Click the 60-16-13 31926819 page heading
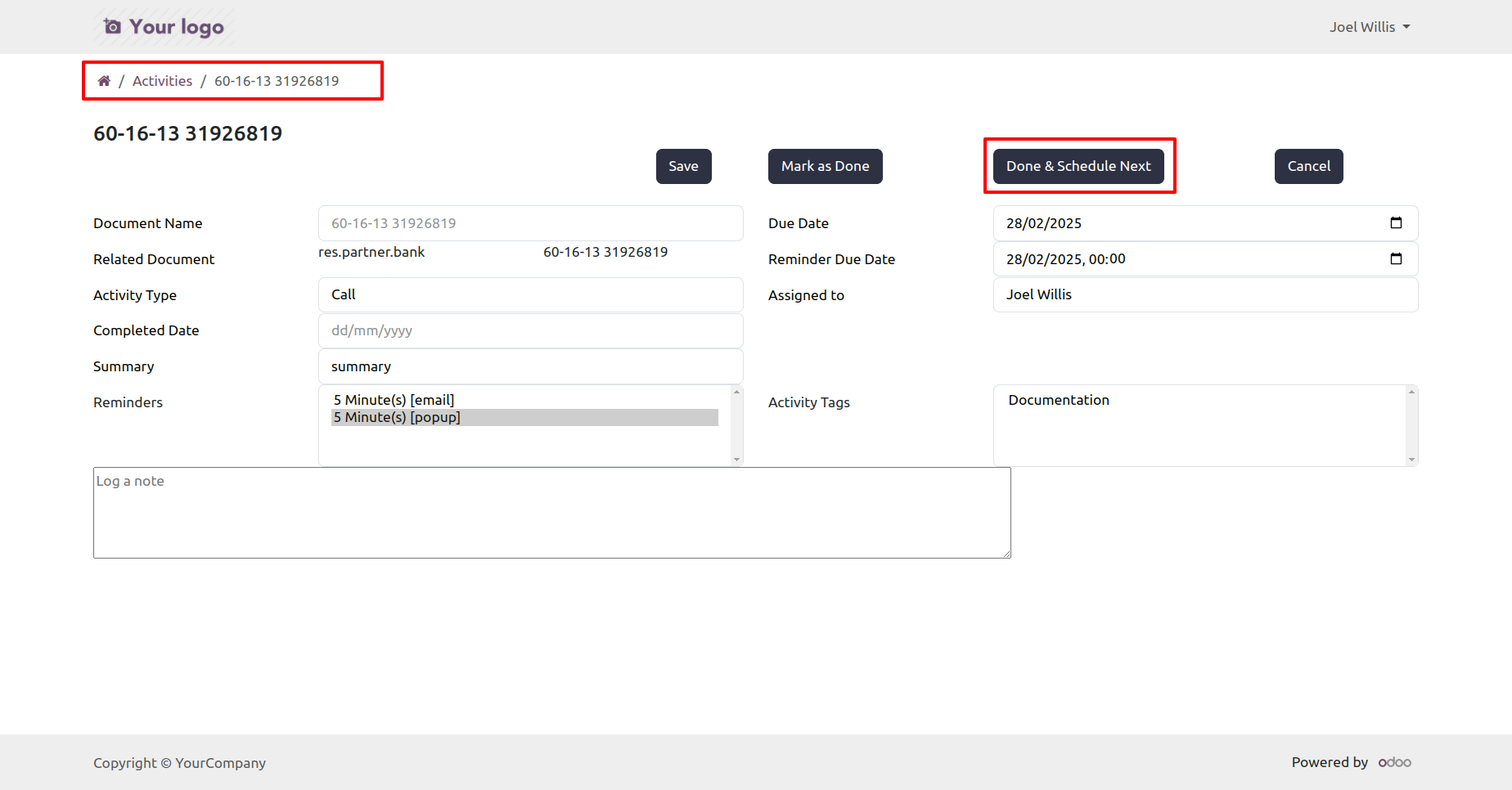1512x790 pixels. (x=187, y=133)
